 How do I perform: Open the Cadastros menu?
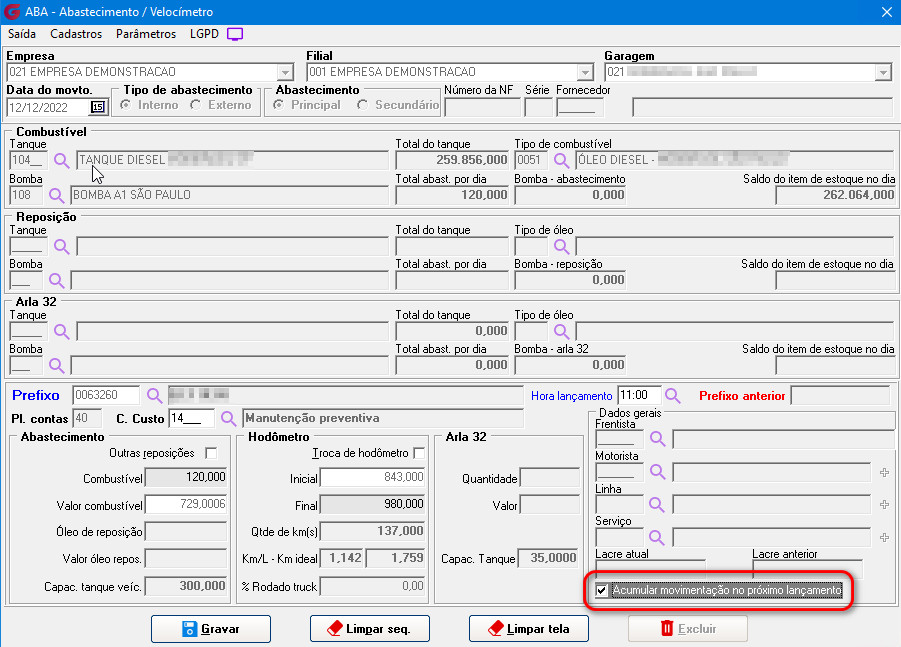(x=76, y=34)
